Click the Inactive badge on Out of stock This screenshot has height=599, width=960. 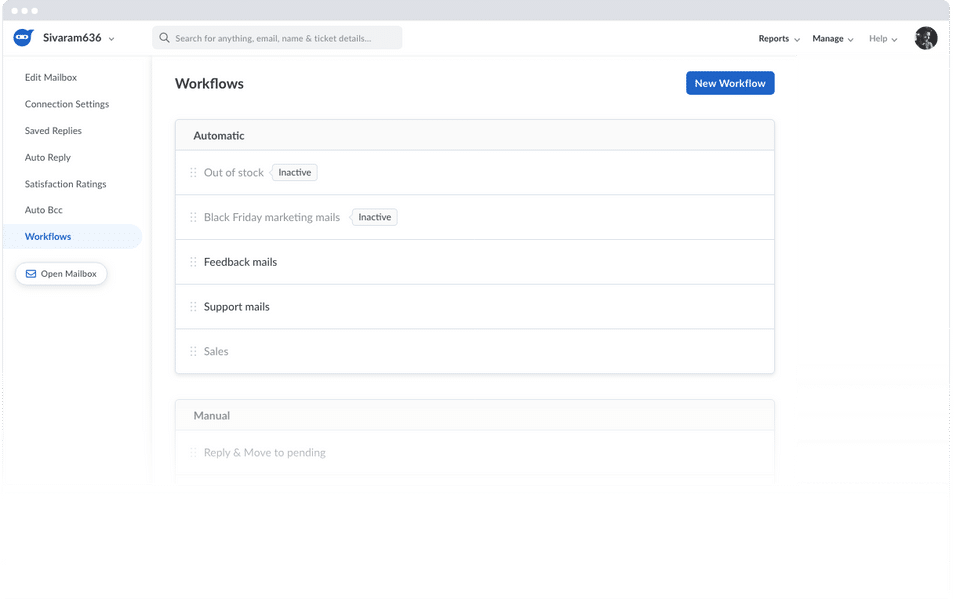pyautogui.click(x=295, y=173)
